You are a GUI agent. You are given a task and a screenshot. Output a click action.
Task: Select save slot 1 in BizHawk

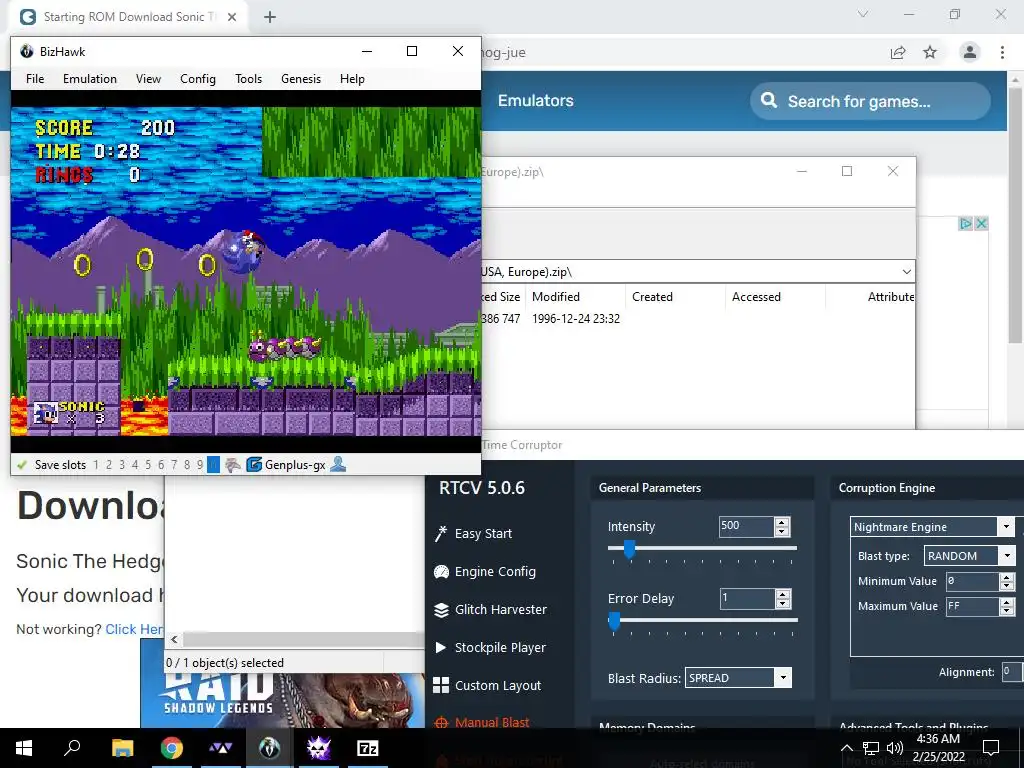pos(96,465)
